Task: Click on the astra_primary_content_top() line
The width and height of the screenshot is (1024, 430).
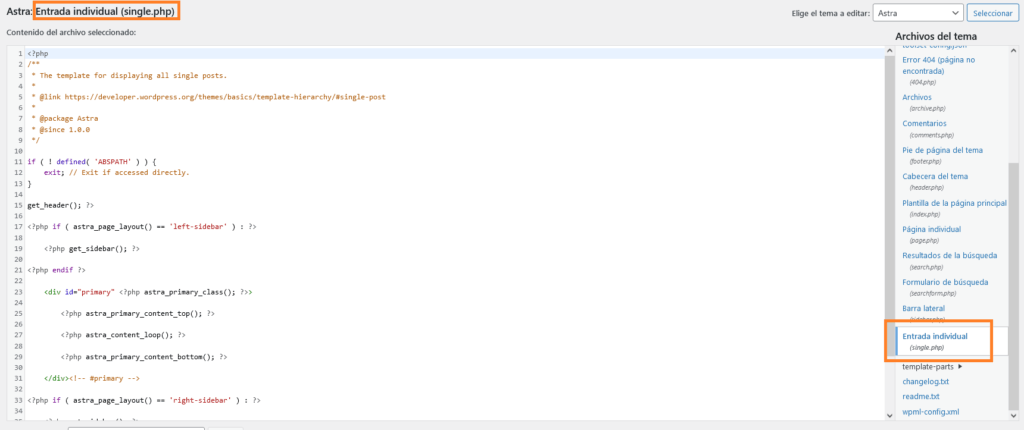Action: coord(138,314)
